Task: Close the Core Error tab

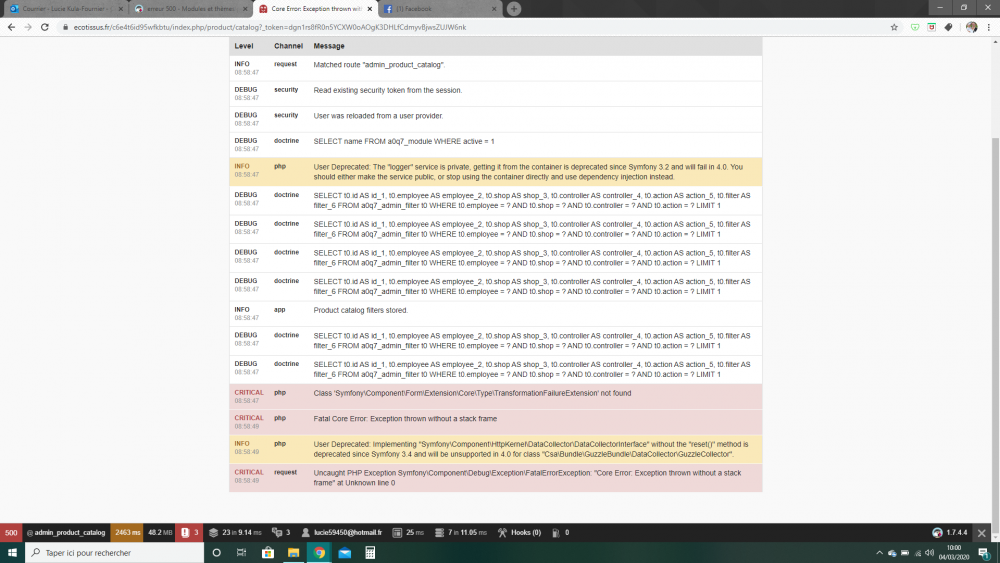Action: coord(370,9)
